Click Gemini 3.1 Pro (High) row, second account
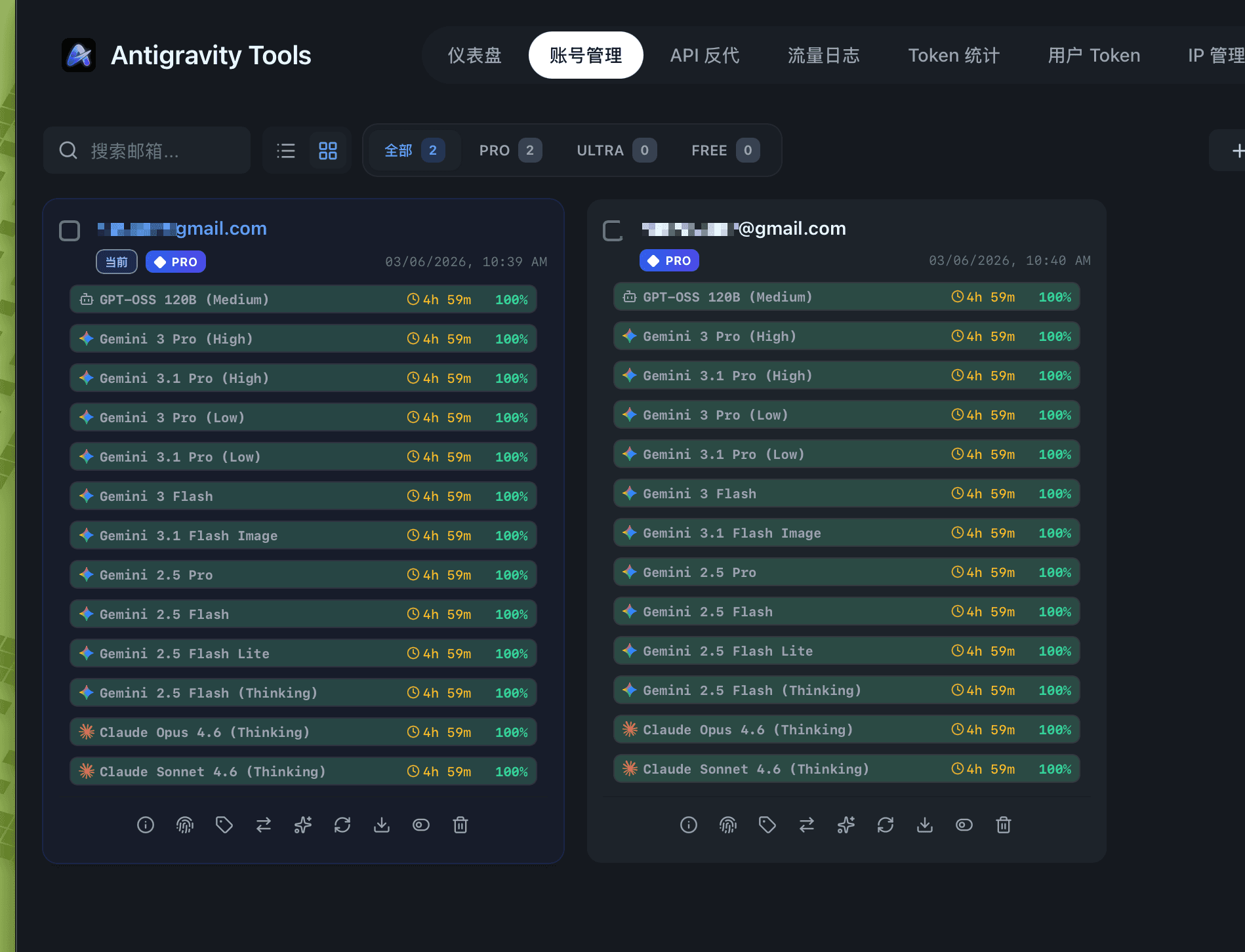The height and width of the screenshot is (952, 1245). coord(847,376)
